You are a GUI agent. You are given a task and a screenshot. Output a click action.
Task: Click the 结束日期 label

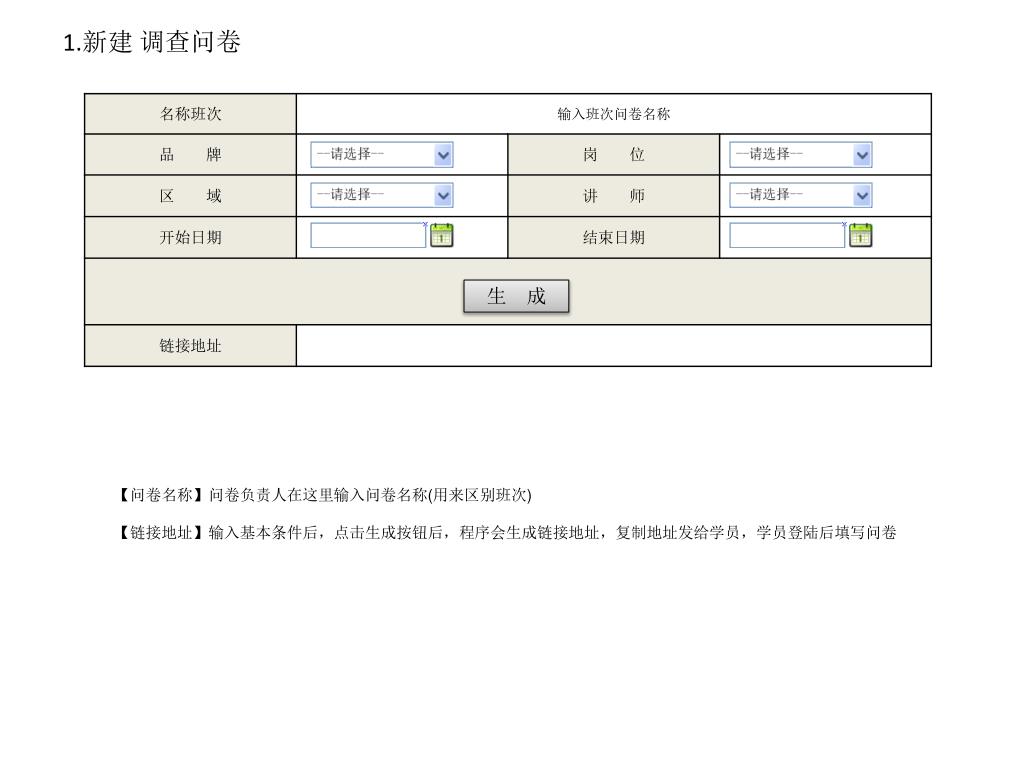click(614, 238)
